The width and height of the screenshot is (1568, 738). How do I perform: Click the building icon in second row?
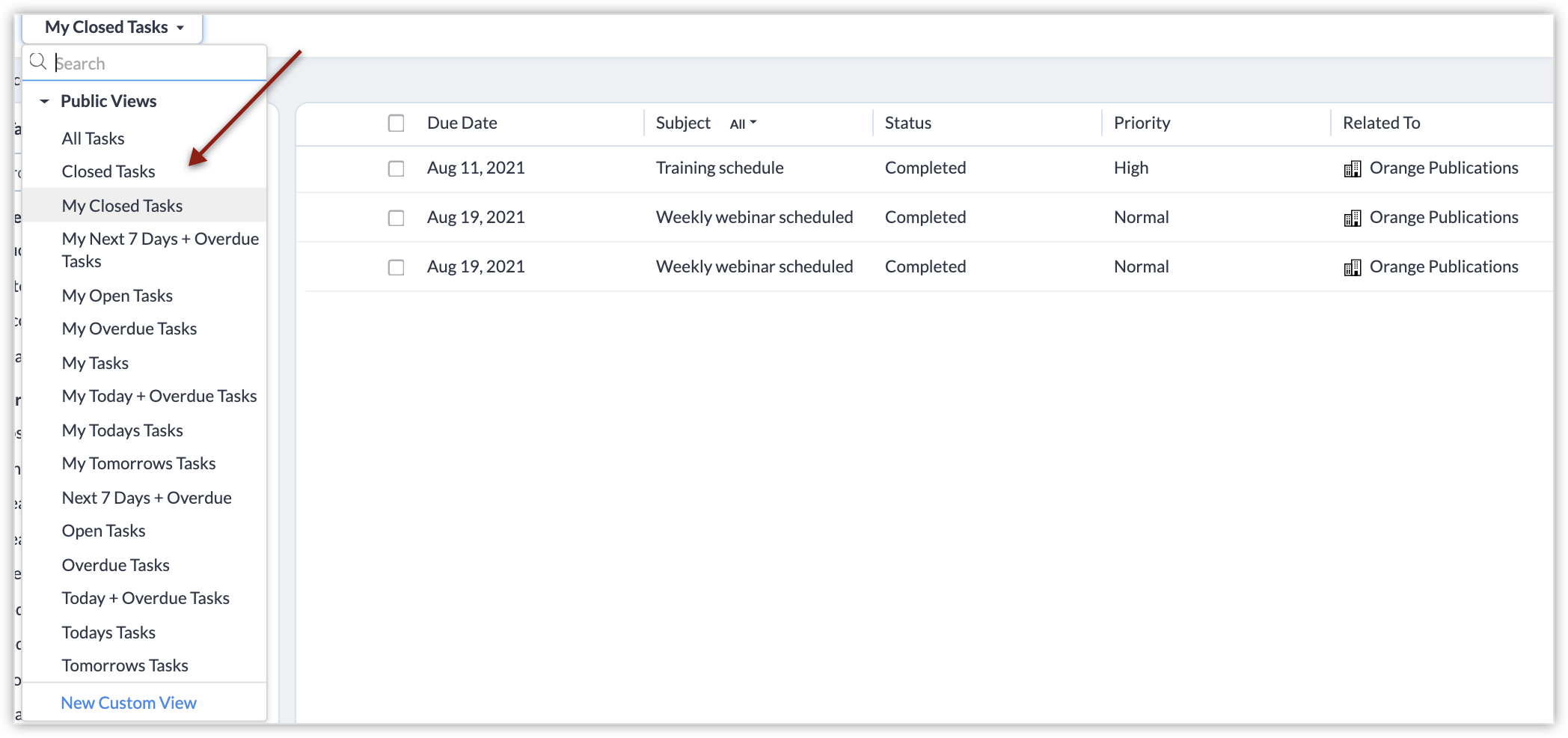coord(1352,219)
